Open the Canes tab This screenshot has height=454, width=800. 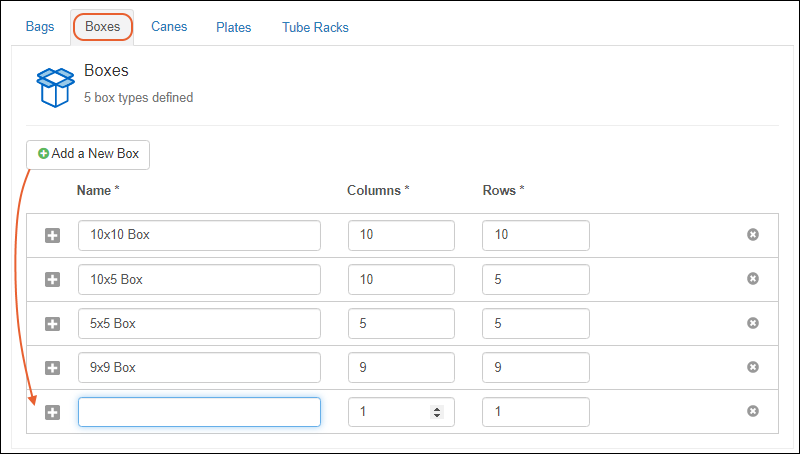pos(169,27)
